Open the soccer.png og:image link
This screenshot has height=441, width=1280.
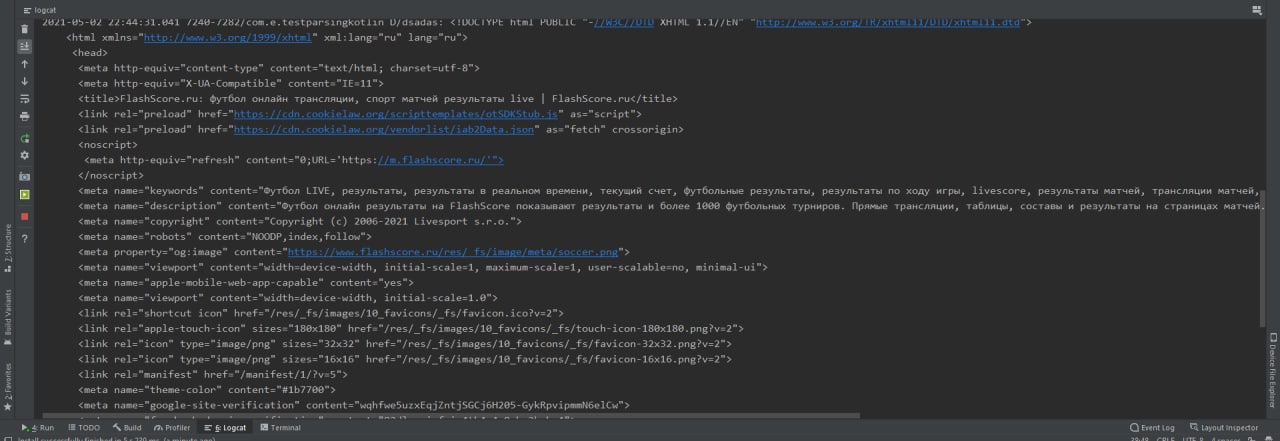pos(452,253)
